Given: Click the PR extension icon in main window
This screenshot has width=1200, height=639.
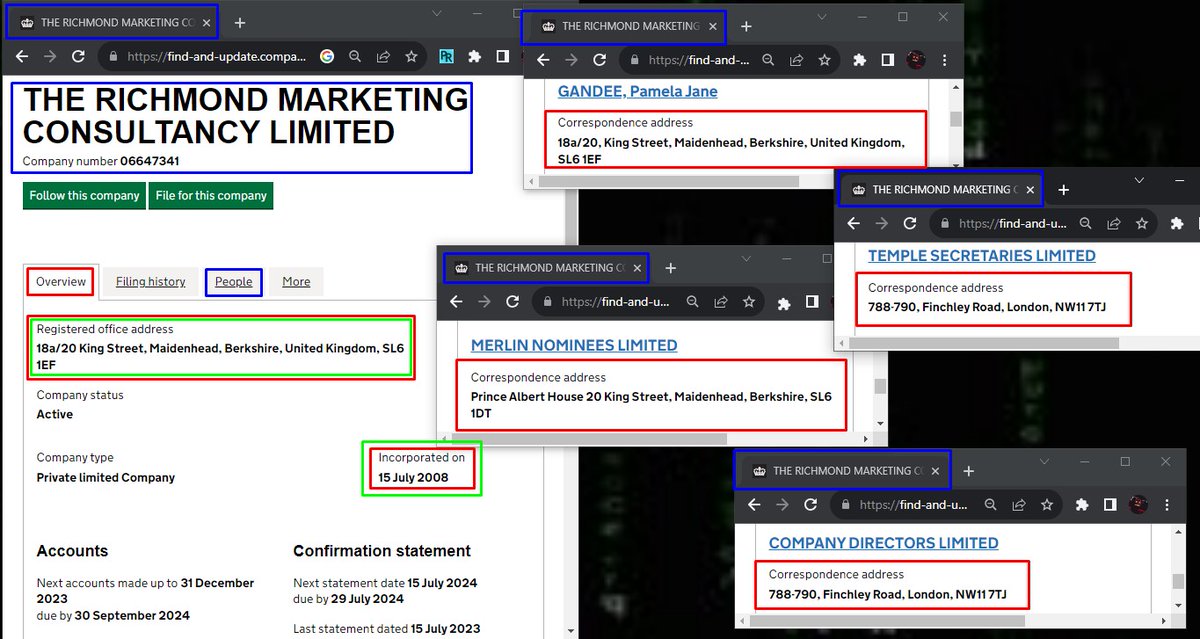Looking at the screenshot, I should pyautogui.click(x=446, y=57).
